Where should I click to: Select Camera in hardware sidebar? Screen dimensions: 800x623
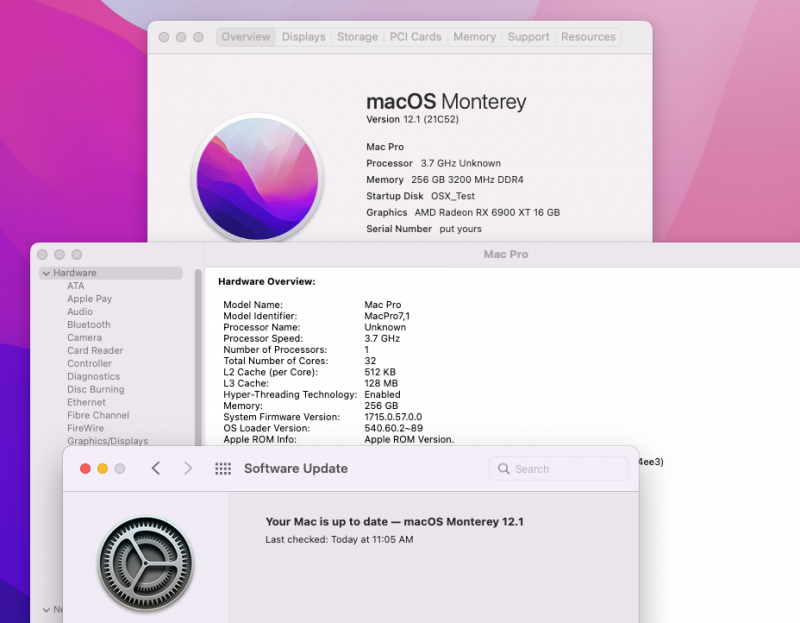tap(85, 338)
